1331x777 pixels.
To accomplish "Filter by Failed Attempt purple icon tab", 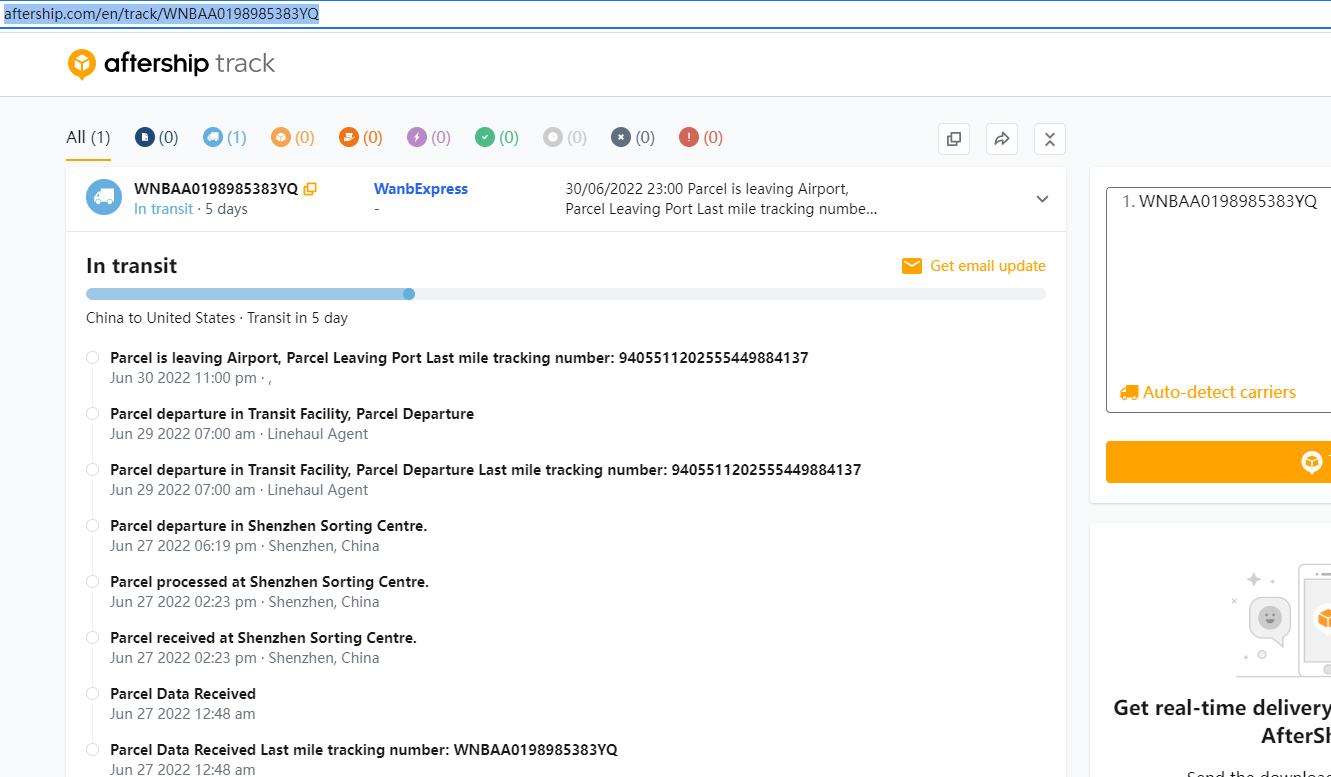I will point(417,137).
